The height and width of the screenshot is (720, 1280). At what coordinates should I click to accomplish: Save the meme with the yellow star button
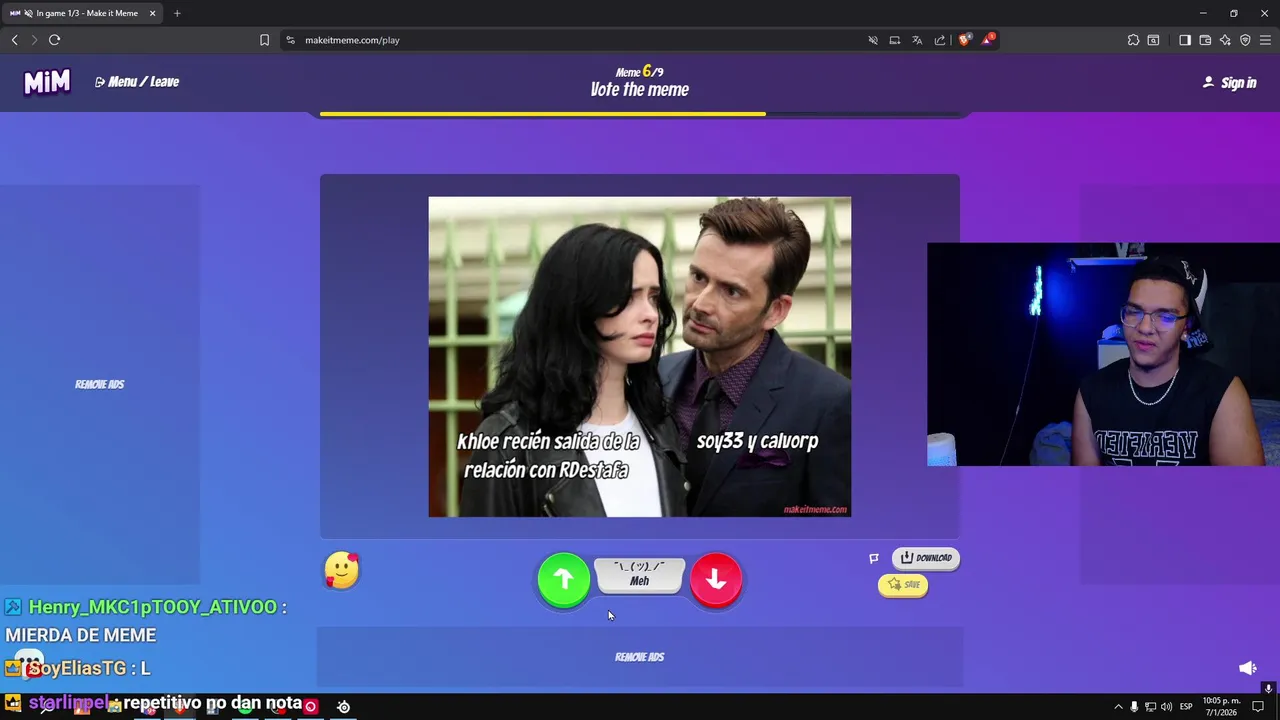click(903, 585)
